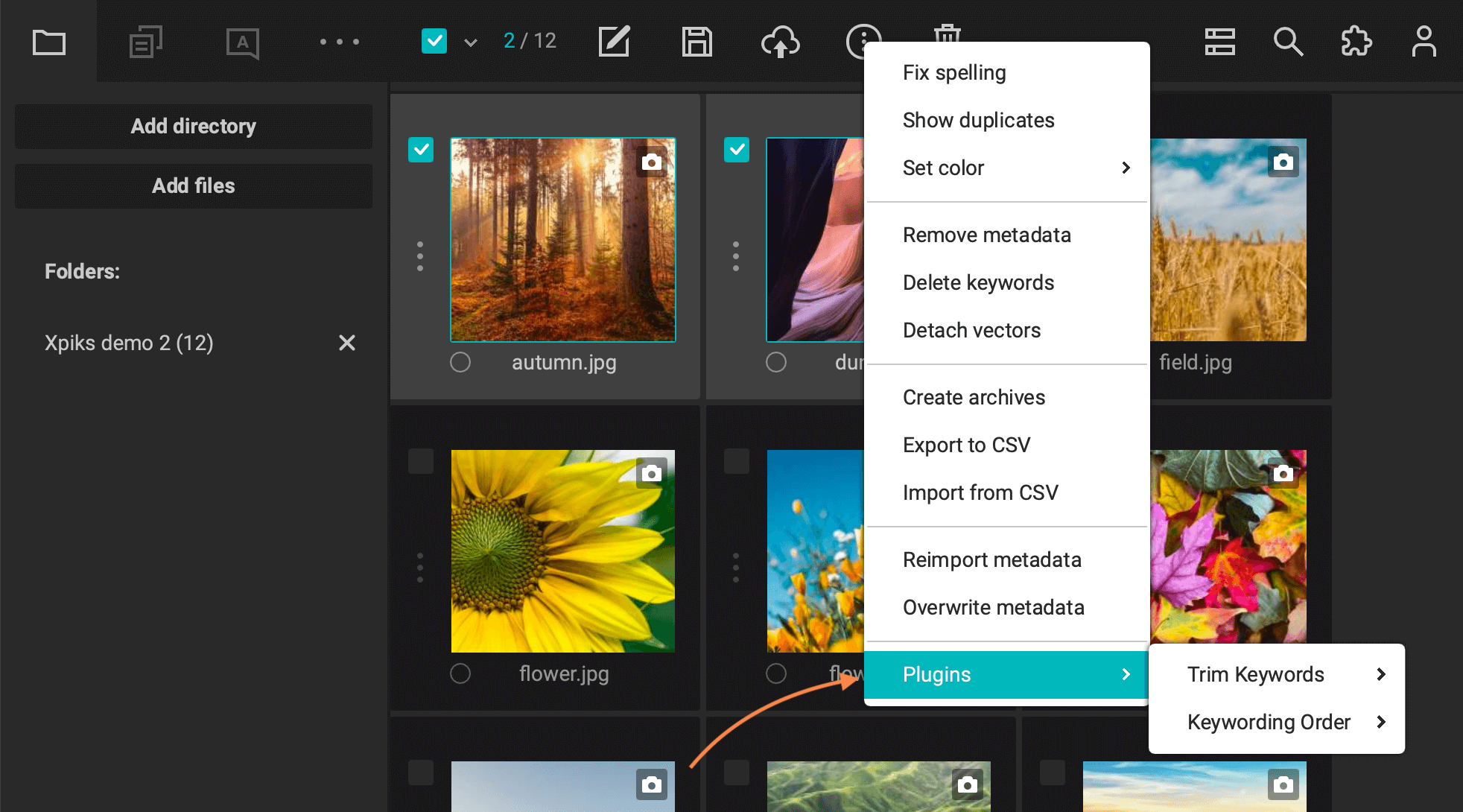The image size is (1463, 812).
Task: Uncheck the autumn.jpg checkbox
Action: 421,150
